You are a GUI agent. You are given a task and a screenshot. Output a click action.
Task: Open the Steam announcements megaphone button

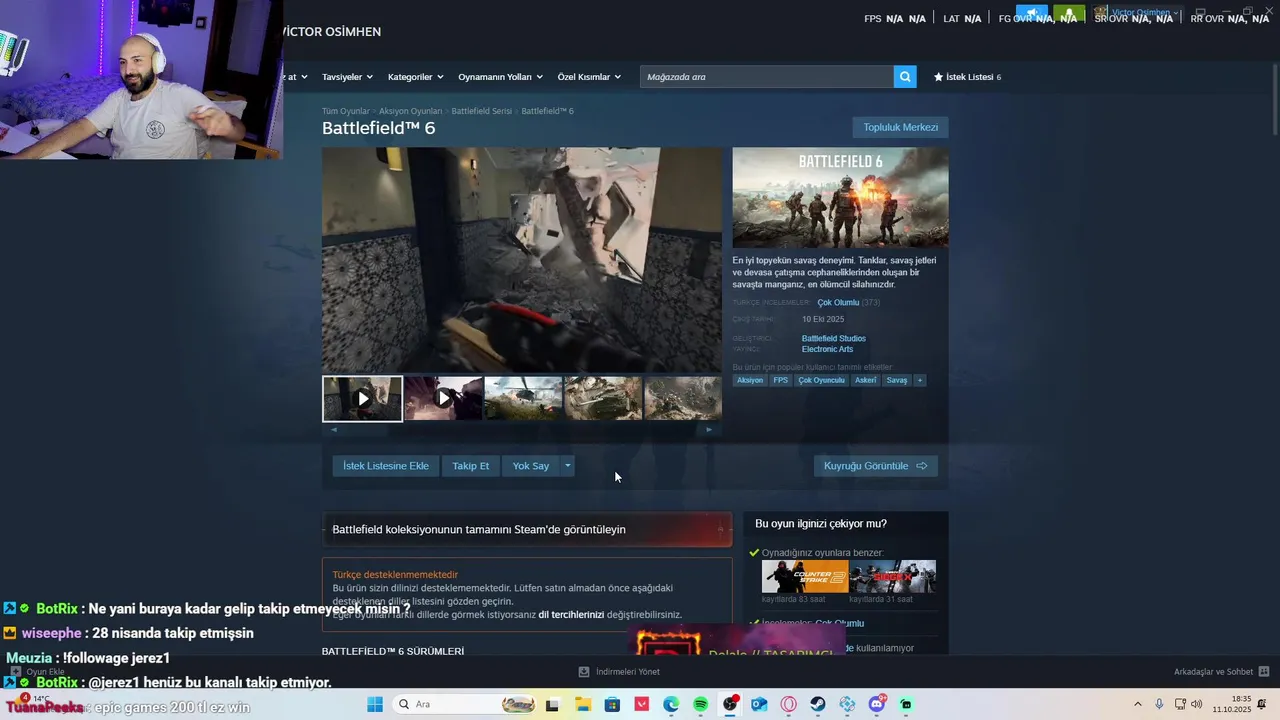point(1032,14)
